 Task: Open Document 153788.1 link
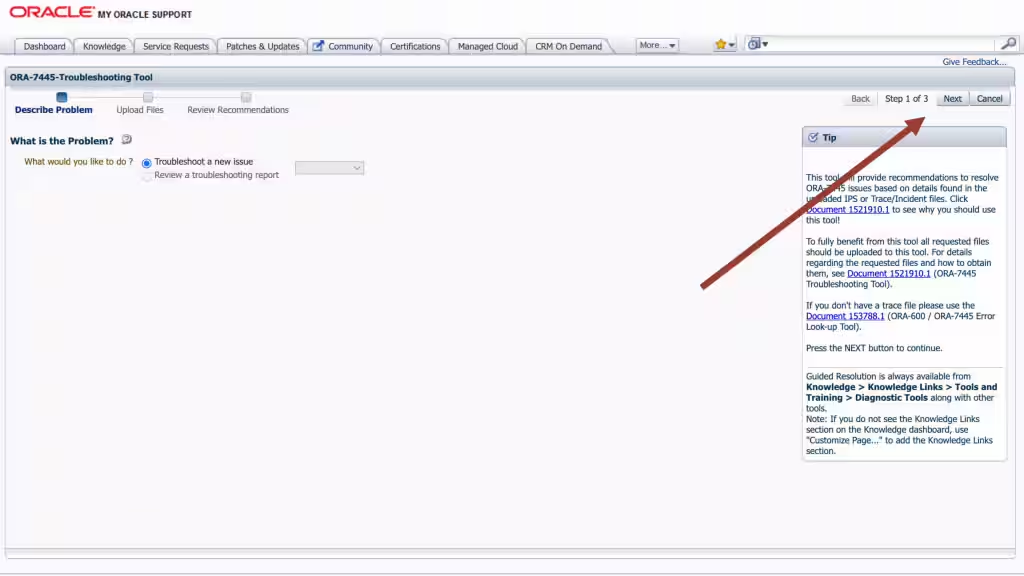(x=845, y=316)
